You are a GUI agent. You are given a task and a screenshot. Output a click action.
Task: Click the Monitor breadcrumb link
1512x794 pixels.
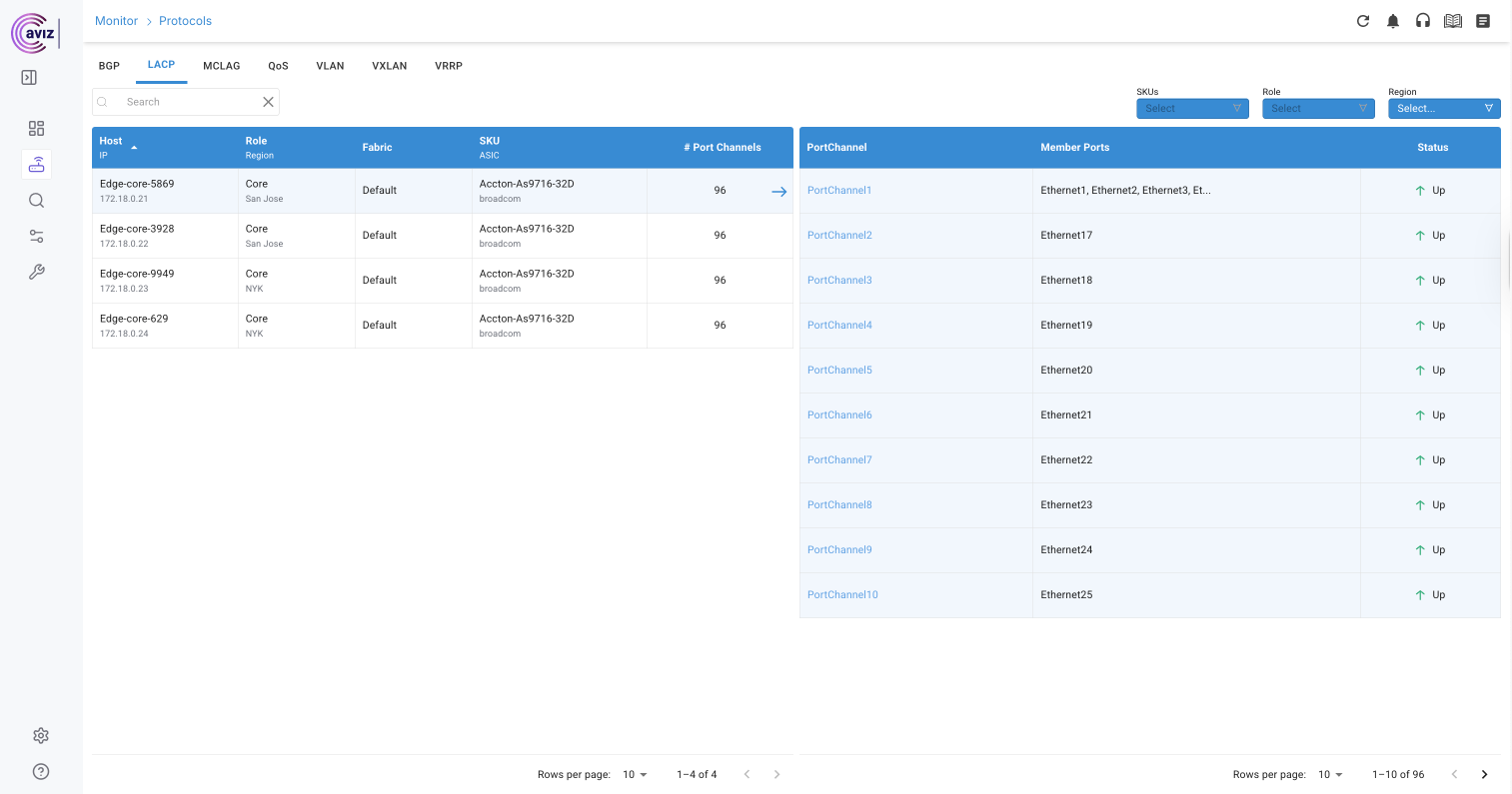pyautogui.click(x=116, y=21)
